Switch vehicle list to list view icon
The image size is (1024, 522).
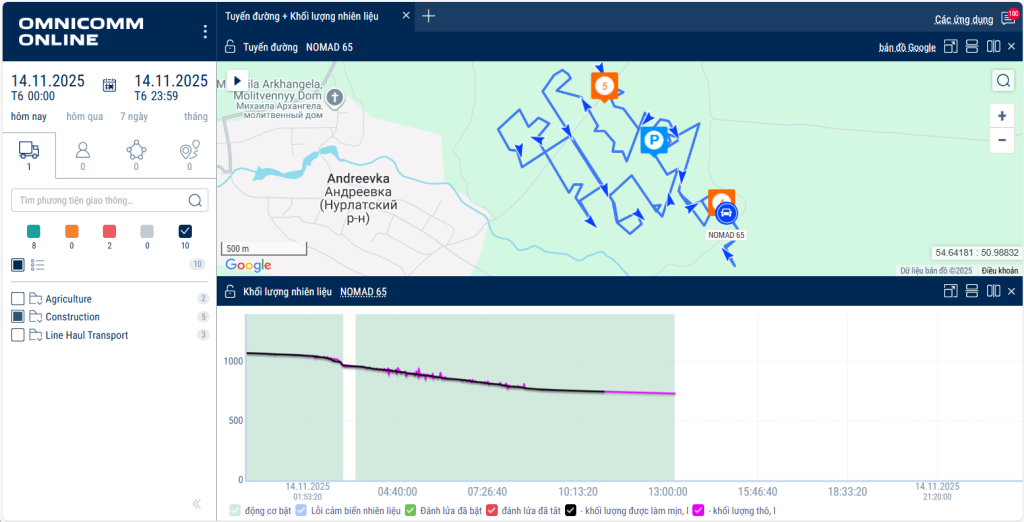(x=38, y=265)
